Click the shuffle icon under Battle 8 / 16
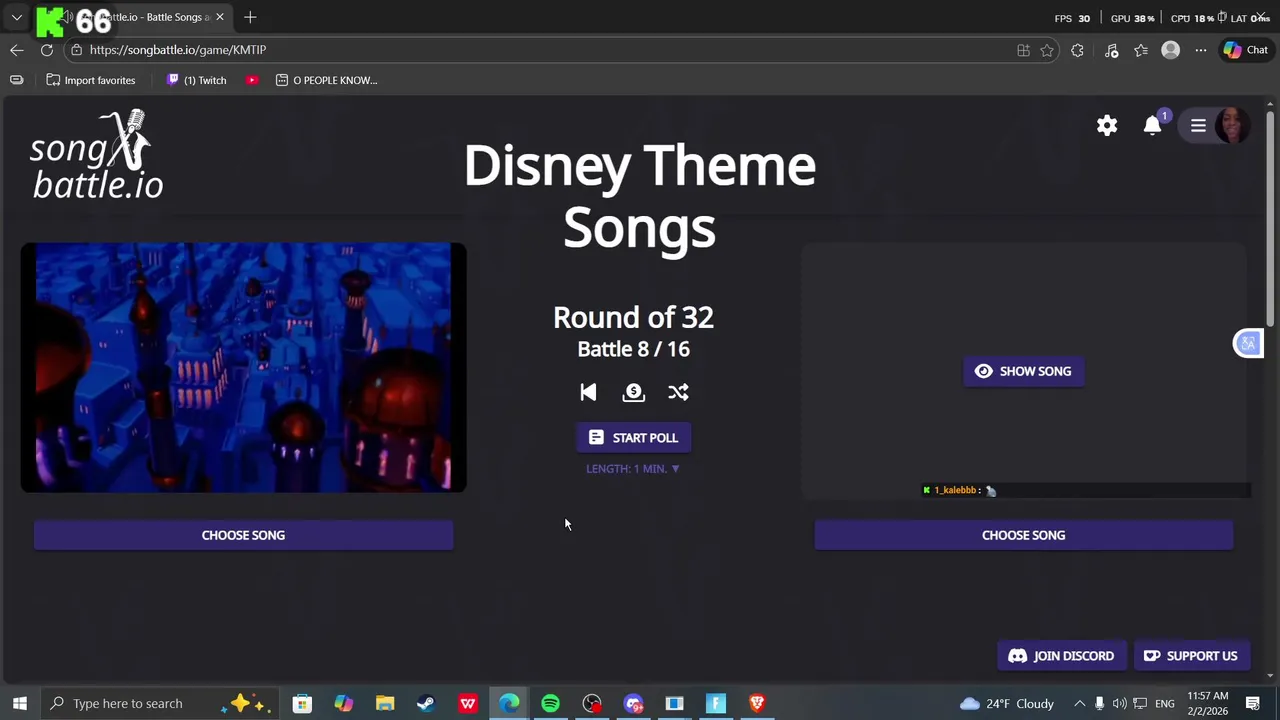1280x720 pixels. pos(678,392)
